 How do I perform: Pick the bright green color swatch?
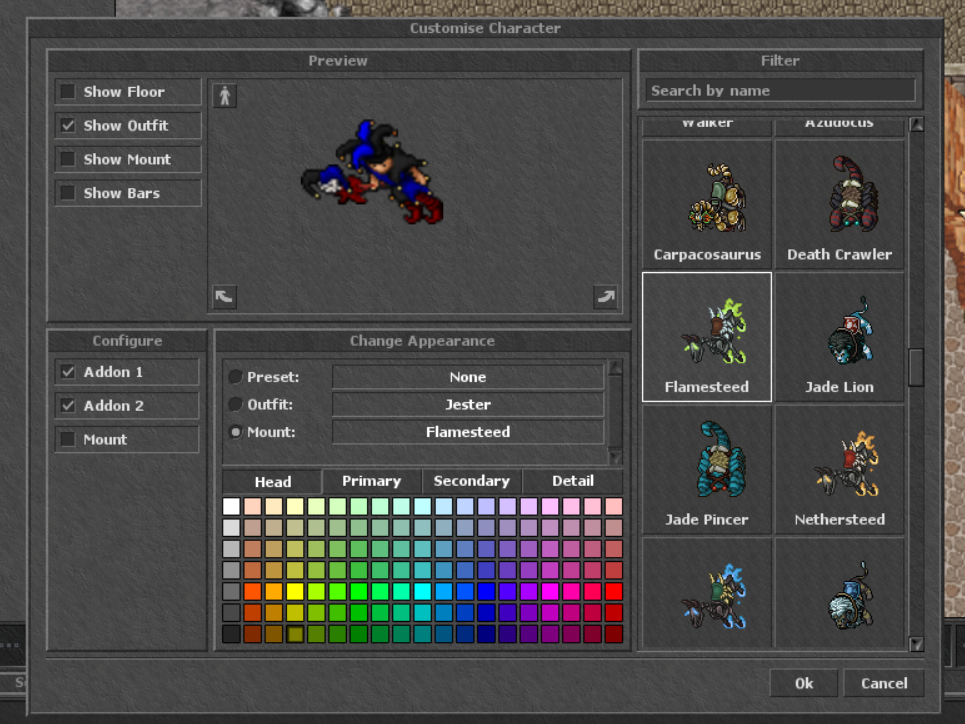(x=359, y=592)
